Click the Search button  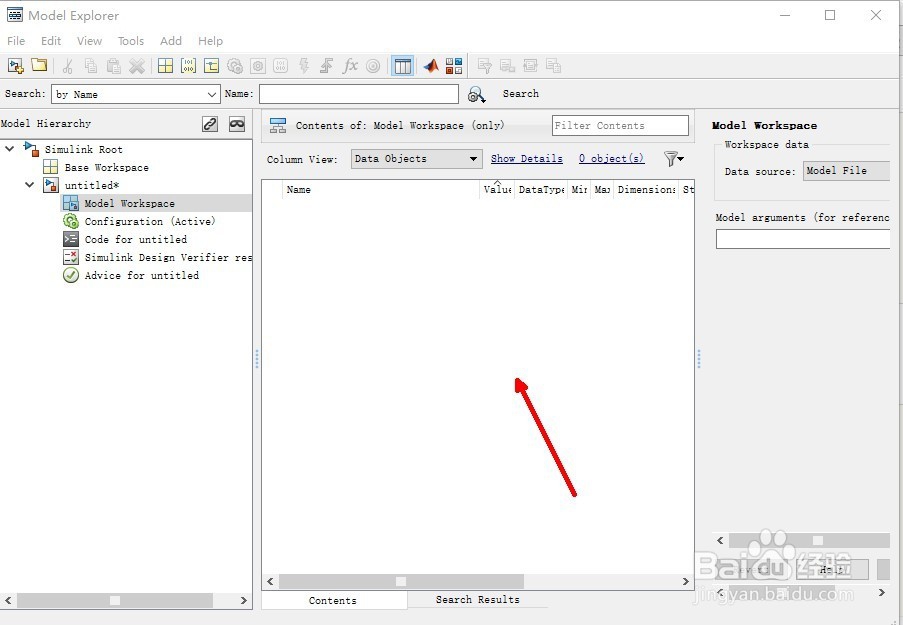click(x=520, y=93)
